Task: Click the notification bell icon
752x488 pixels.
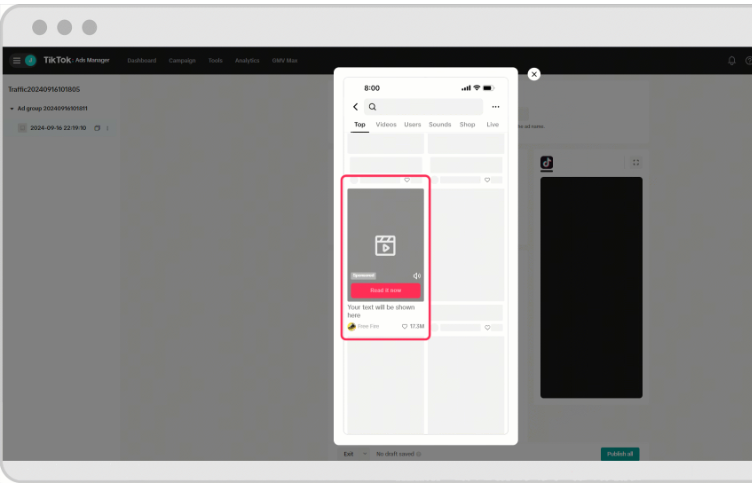Action: (732, 60)
